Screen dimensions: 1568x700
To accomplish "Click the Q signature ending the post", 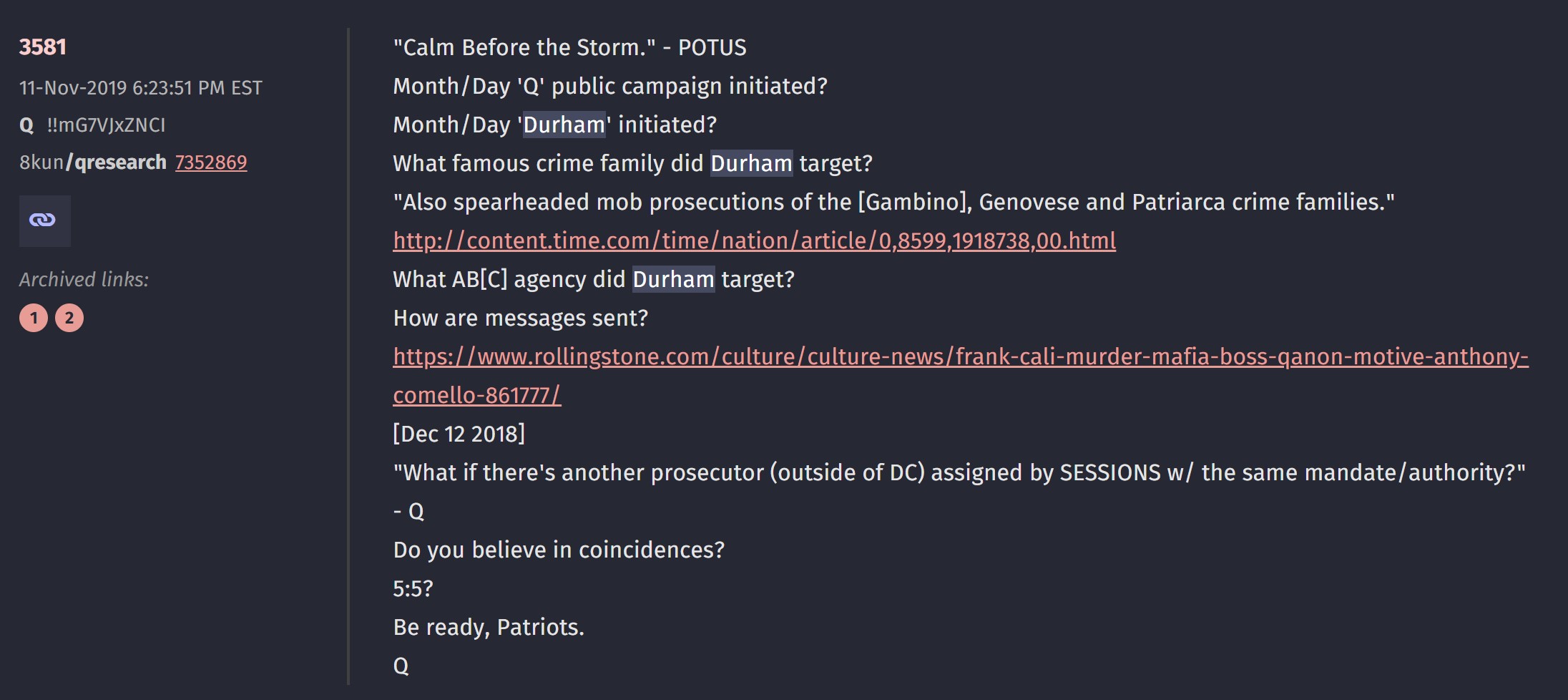I will [401, 666].
